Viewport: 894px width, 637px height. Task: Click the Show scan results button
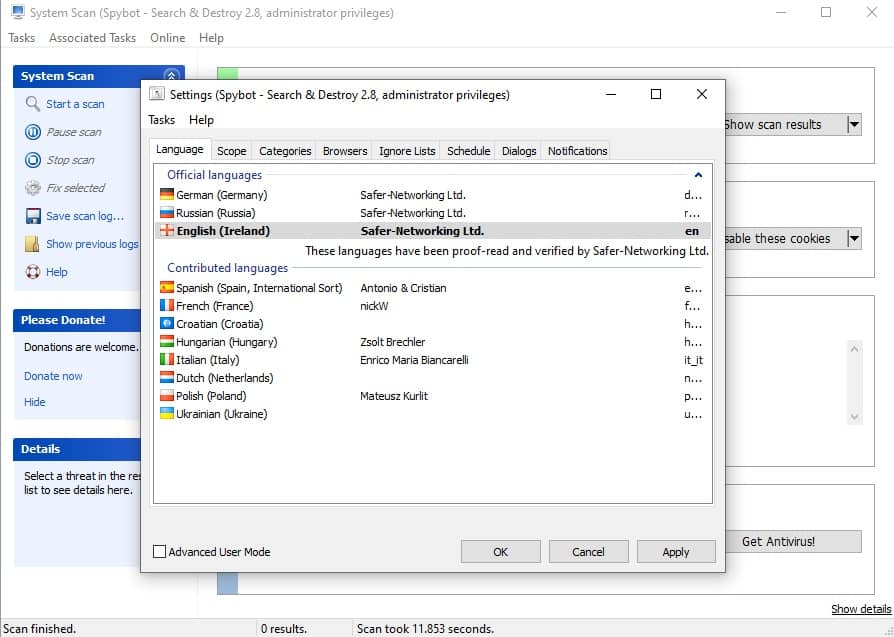pyautogui.click(x=785, y=124)
